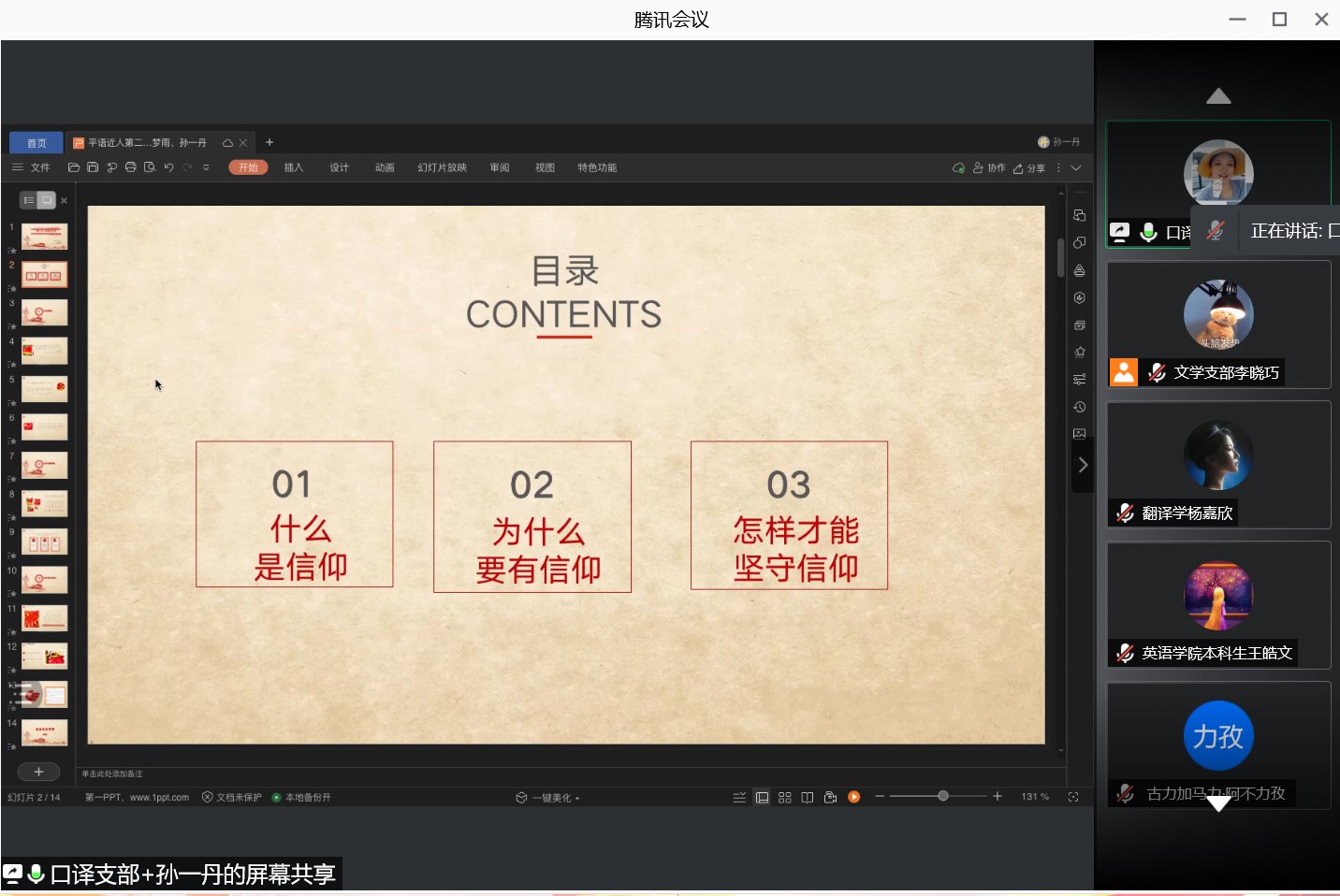Toggle the muted microphone in speaking bar
This screenshot has width=1340, height=896.
pyautogui.click(x=1215, y=231)
